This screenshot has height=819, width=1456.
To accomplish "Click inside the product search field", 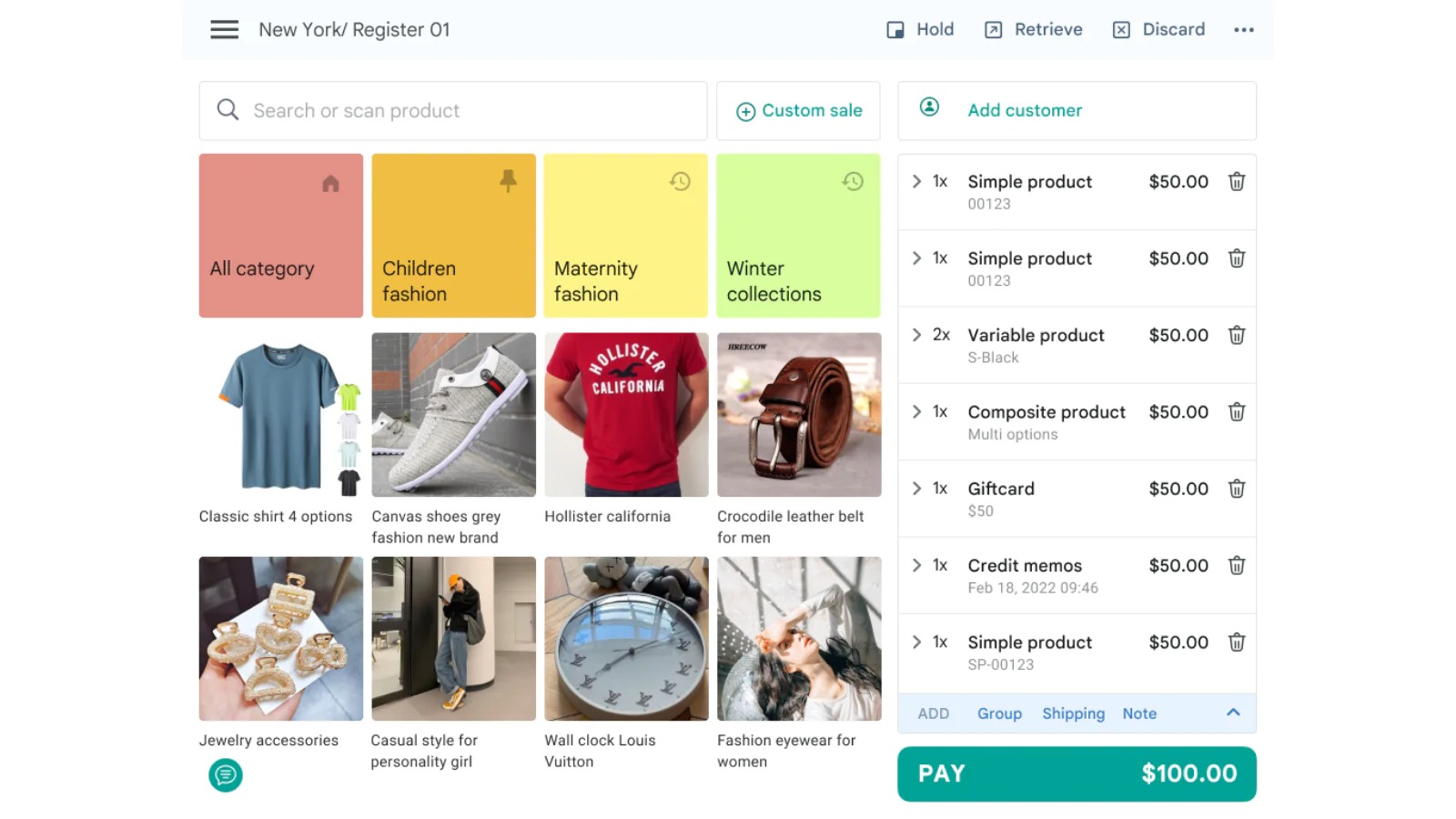I will 409,110.
